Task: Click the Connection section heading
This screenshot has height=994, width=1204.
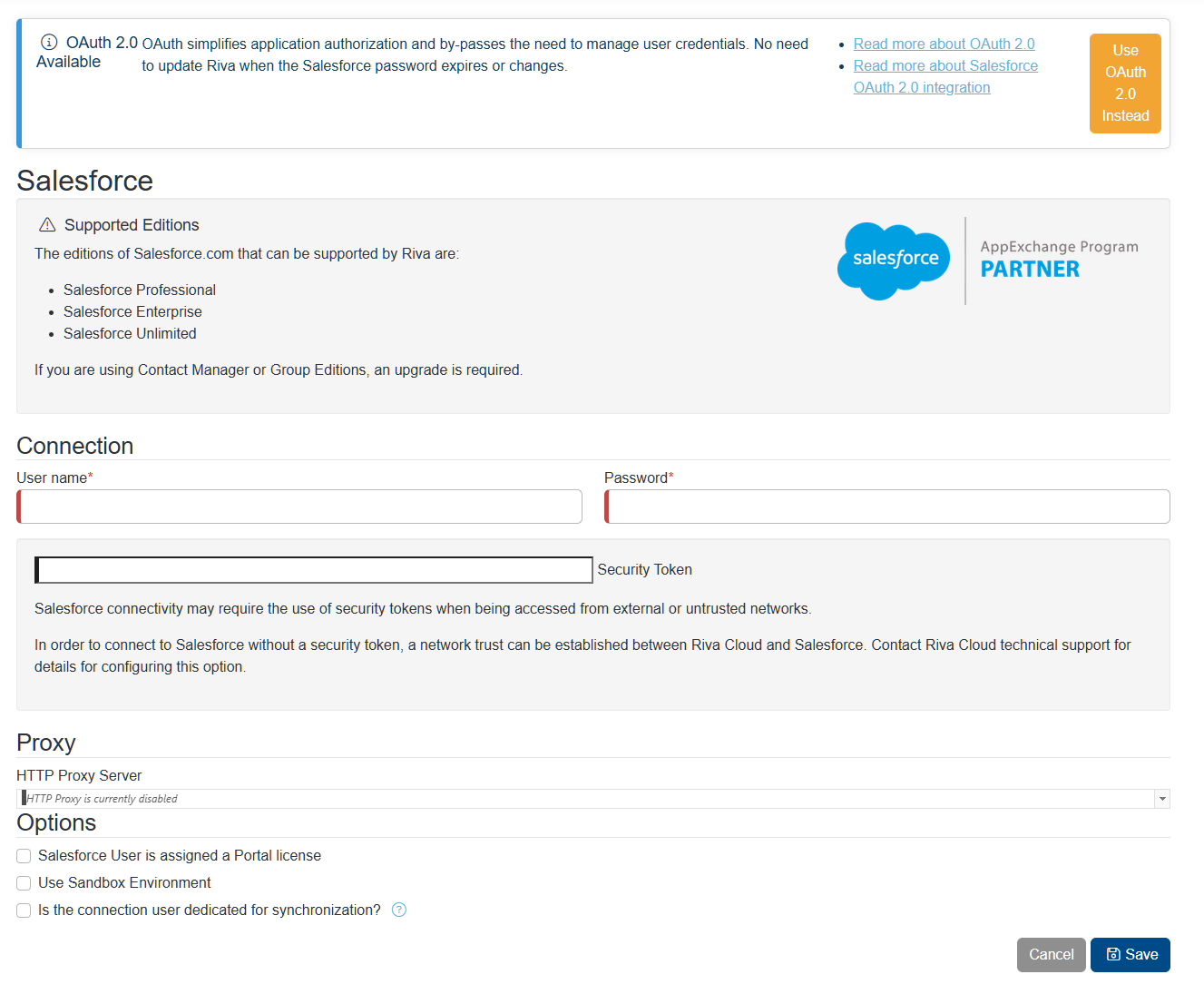Action: click(75, 446)
